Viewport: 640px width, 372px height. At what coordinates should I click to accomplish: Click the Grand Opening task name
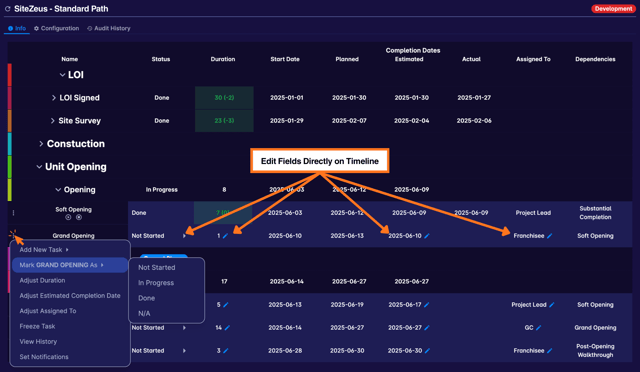[x=73, y=236]
